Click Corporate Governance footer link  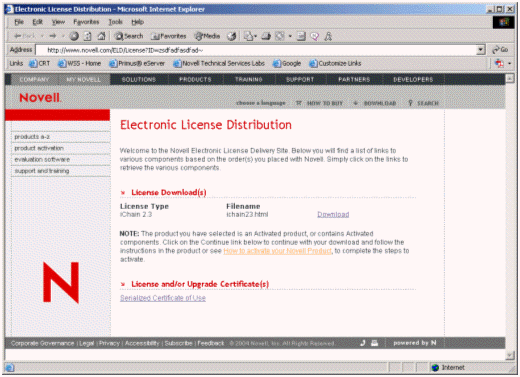click(42, 343)
